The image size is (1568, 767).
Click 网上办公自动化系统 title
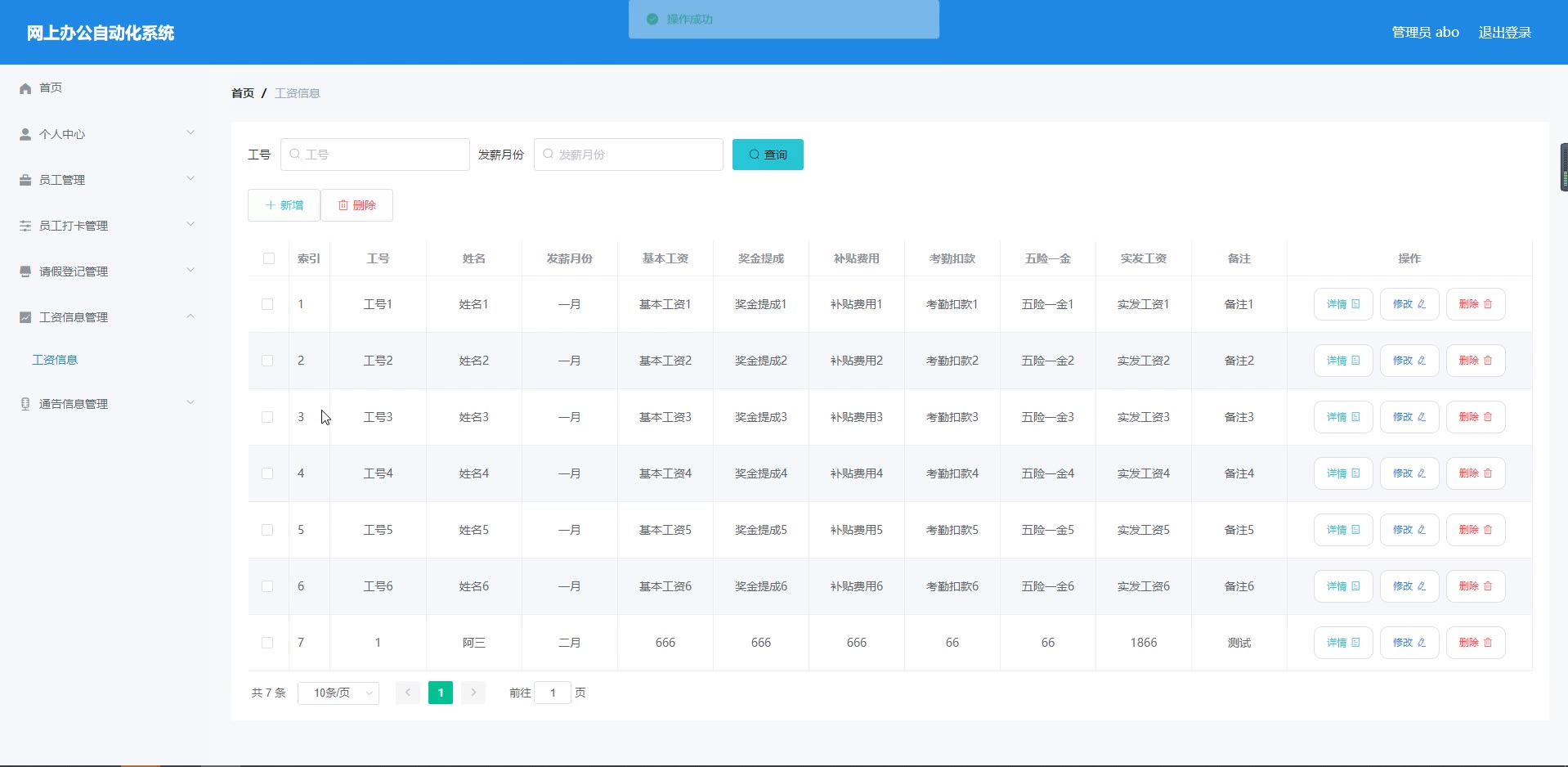101,33
